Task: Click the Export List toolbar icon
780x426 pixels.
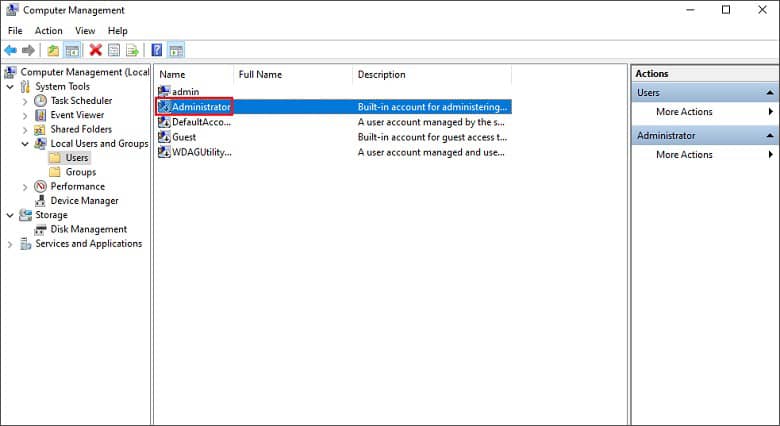Action: (x=132, y=50)
